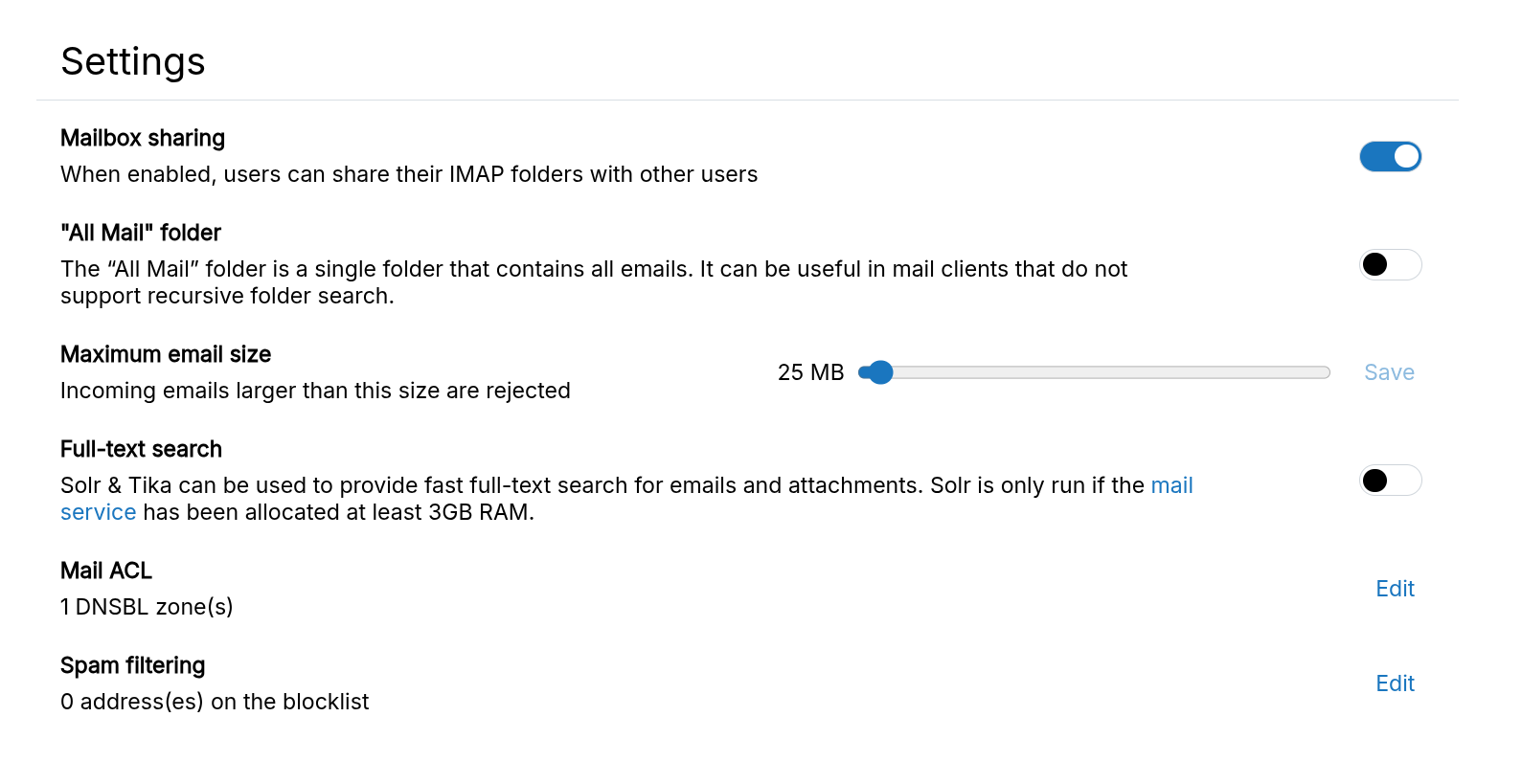
Task: Select the Mailbox sharing label
Action: coord(142,138)
